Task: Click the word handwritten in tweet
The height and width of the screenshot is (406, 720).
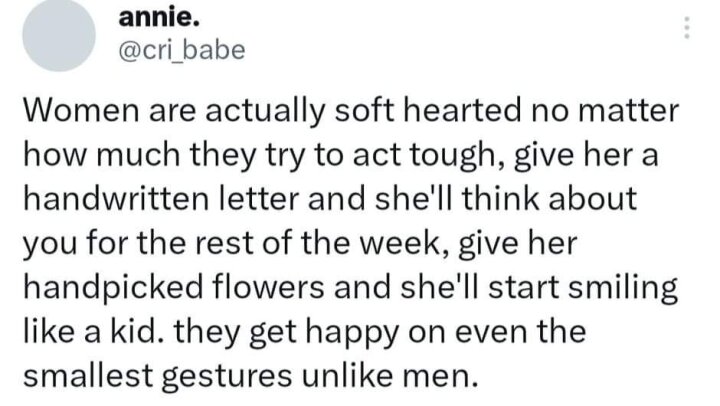Action: click(x=116, y=199)
